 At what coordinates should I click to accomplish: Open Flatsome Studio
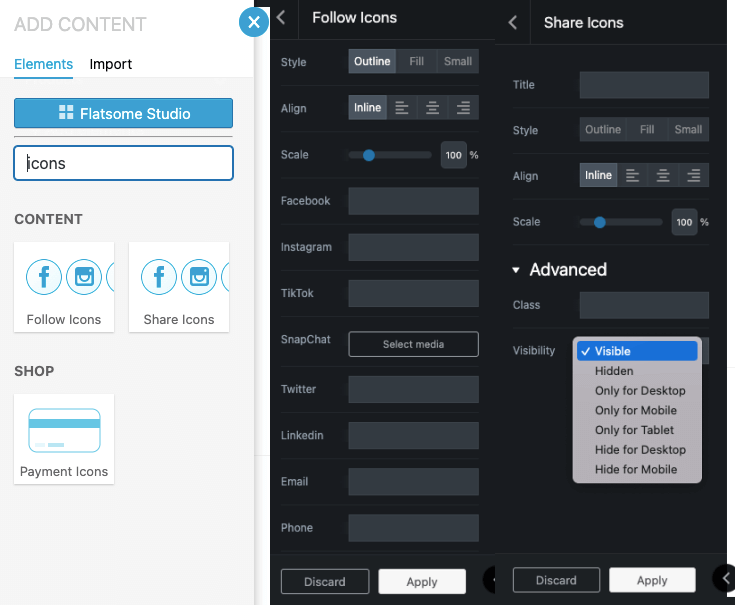[123, 113]
